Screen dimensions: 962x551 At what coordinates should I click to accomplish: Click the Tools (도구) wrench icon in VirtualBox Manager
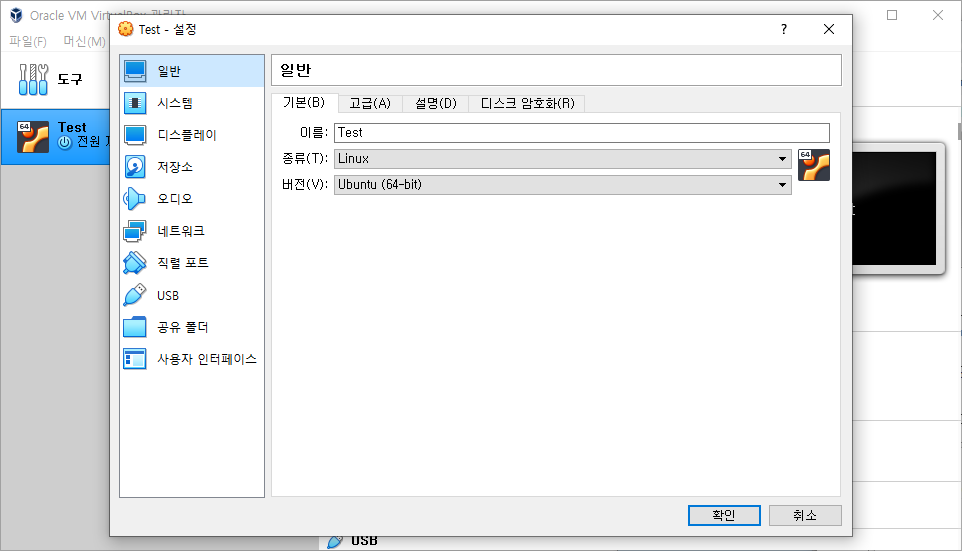33,79
